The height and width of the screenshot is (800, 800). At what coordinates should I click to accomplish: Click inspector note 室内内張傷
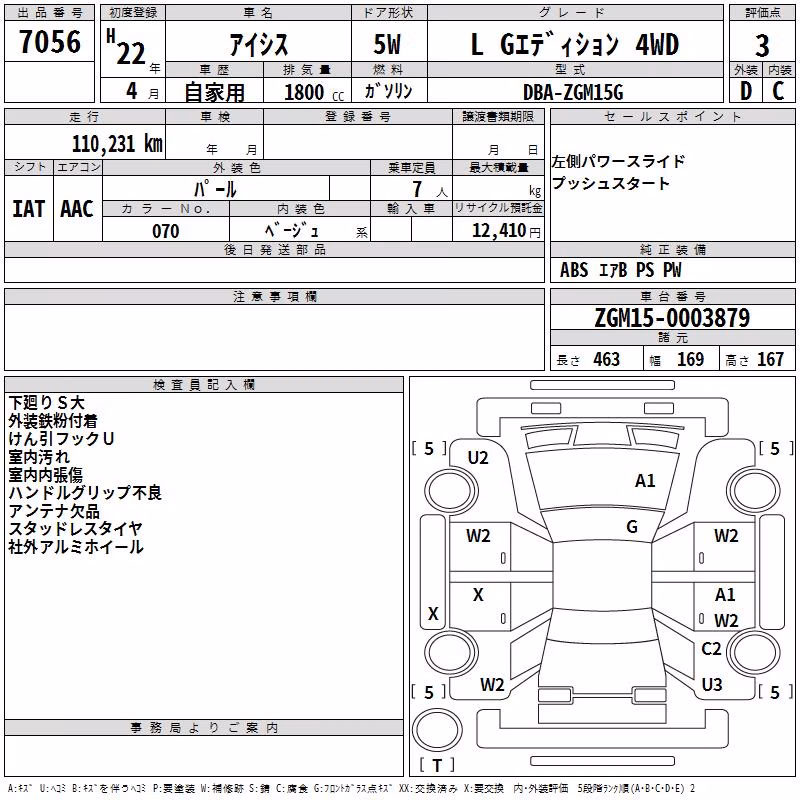(x=45, y=475)
